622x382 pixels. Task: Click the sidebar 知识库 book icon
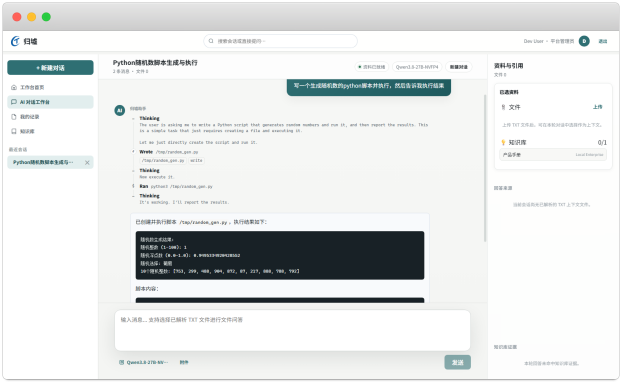coord(14,131)
